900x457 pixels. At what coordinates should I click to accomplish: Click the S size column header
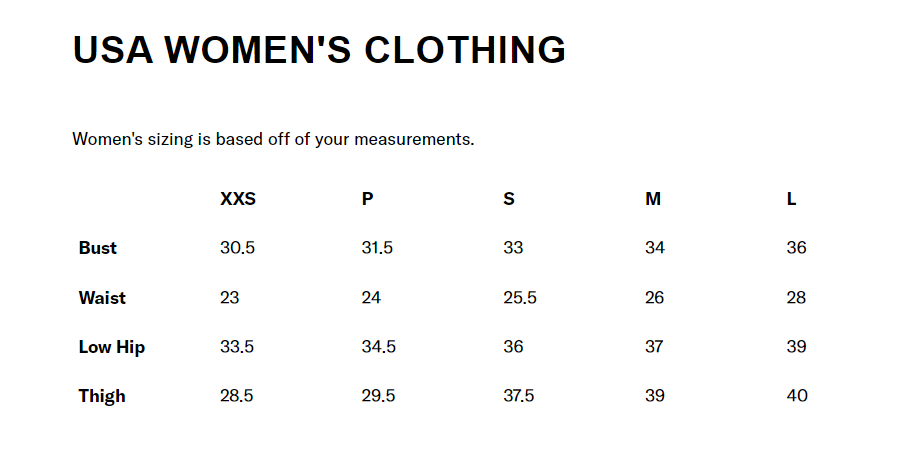tap(509, 199)
